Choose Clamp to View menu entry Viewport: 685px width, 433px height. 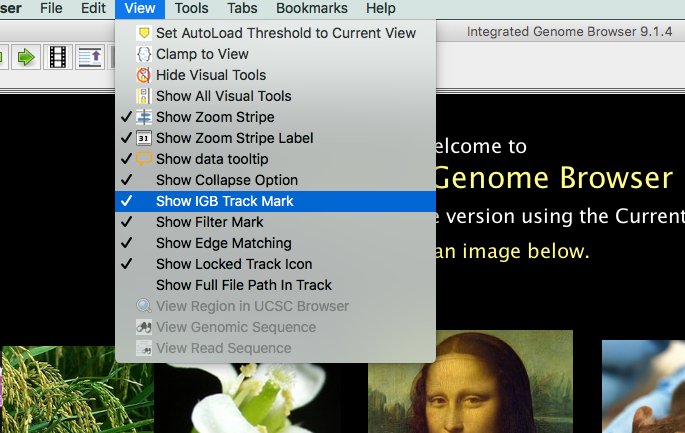click(x=202, y=54)
